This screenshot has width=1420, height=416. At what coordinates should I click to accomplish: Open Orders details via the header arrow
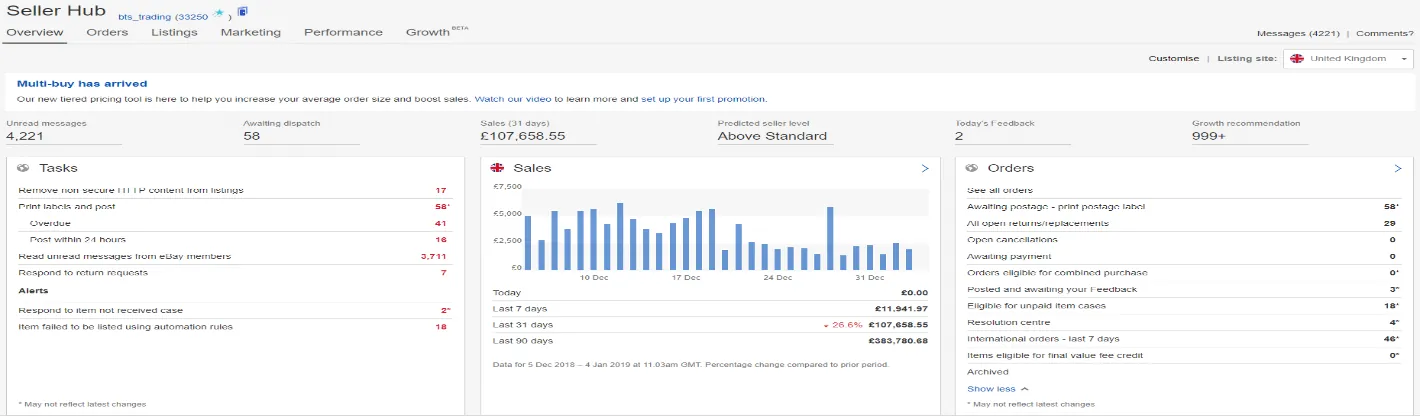pos(1398,168)
